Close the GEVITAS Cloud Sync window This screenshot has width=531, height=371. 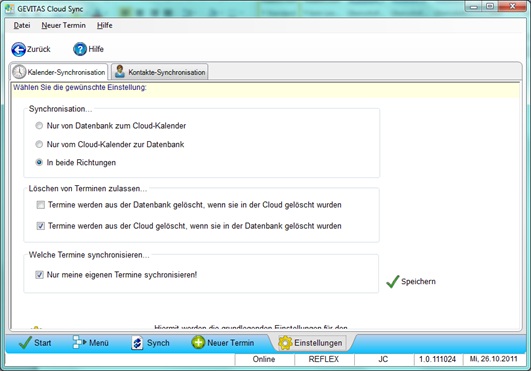click(x=512, y=7)
